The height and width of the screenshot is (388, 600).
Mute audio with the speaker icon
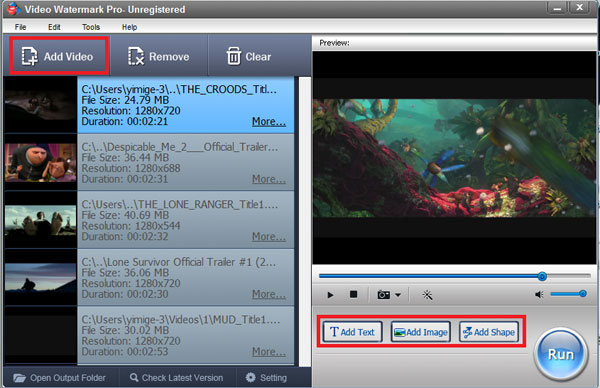(x=539, y=294)
